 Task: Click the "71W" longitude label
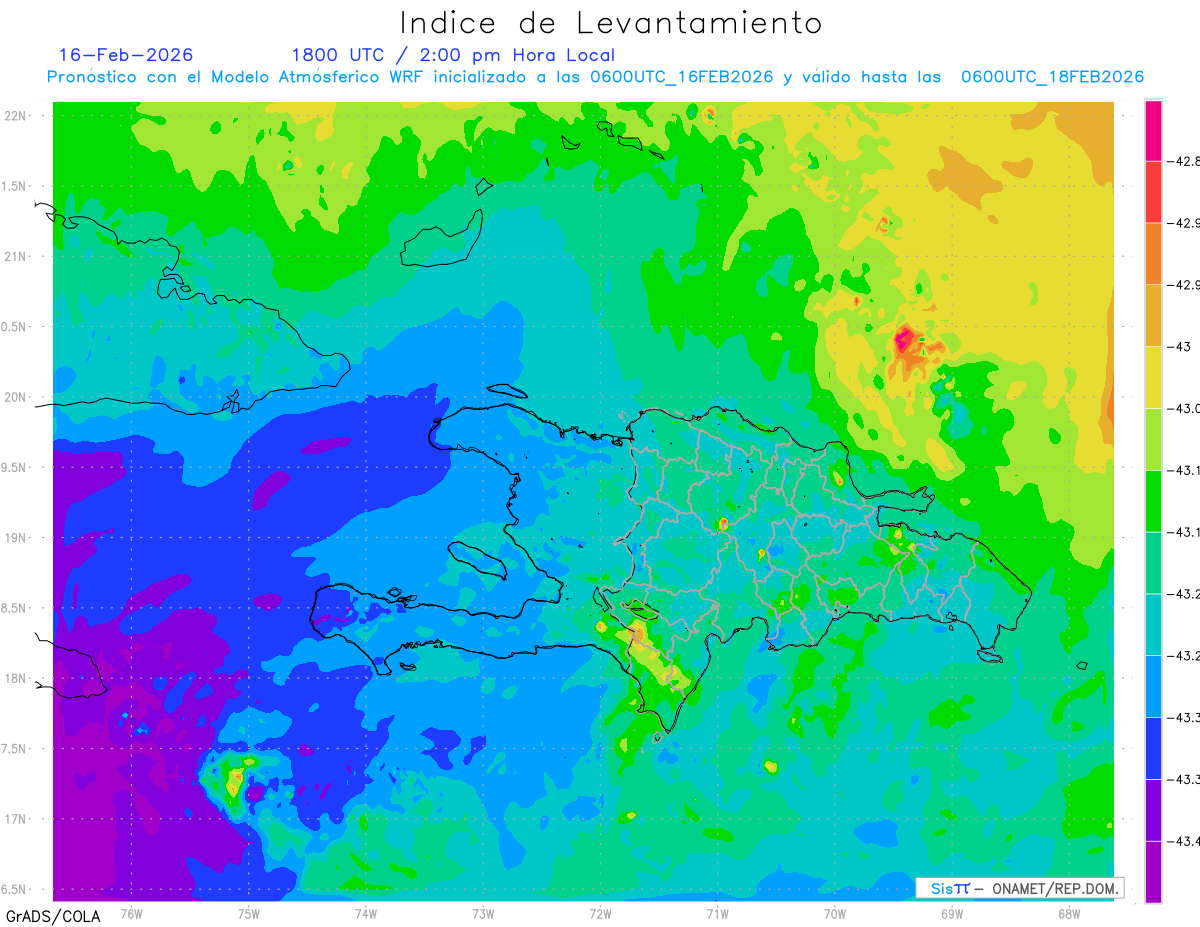717,913
